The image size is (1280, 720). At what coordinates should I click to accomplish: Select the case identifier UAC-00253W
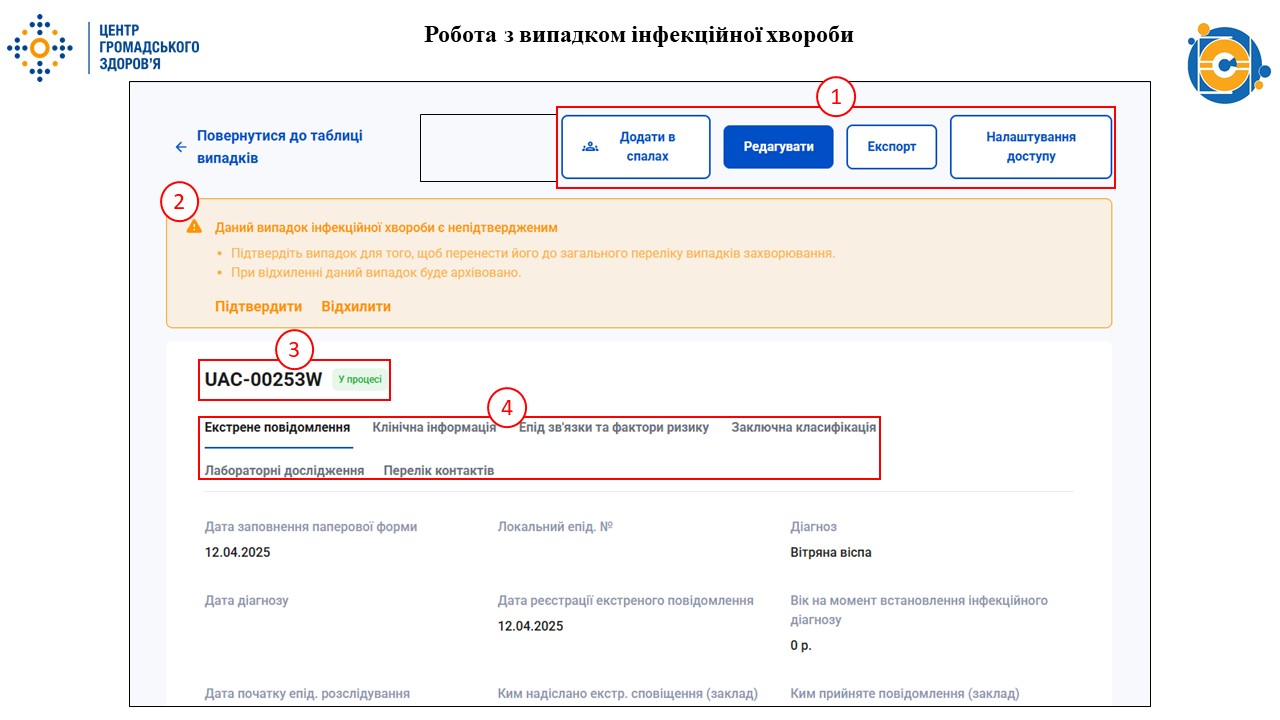coord(263,378)
